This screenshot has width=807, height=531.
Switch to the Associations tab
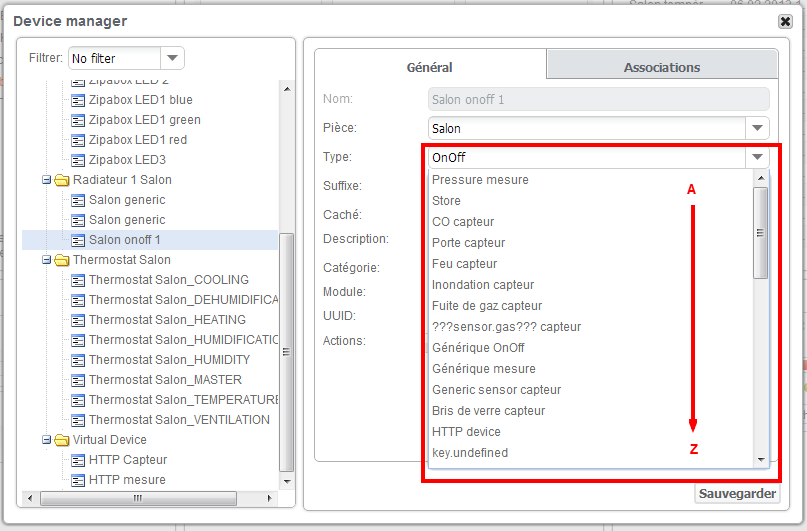662,67
